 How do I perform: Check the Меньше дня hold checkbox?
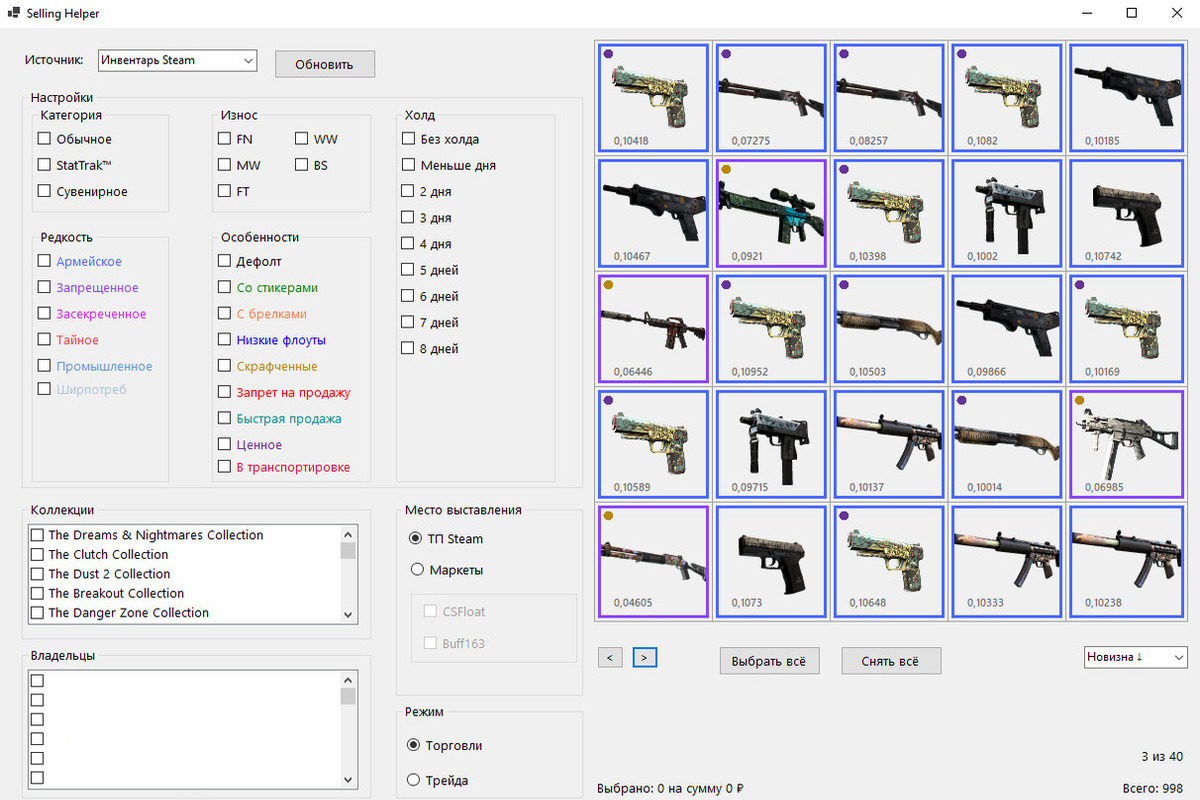click(x=408, y=165)
